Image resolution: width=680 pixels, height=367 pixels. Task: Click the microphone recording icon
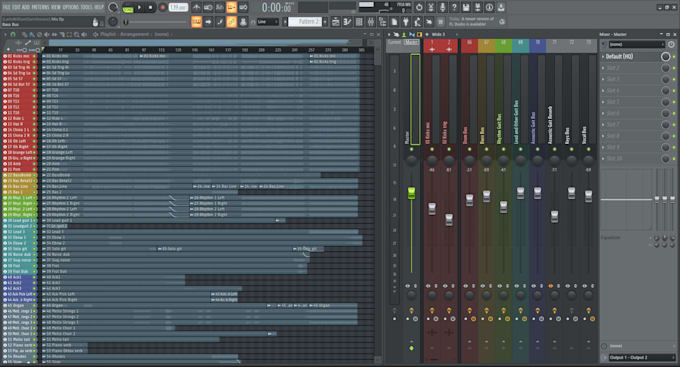442,7
